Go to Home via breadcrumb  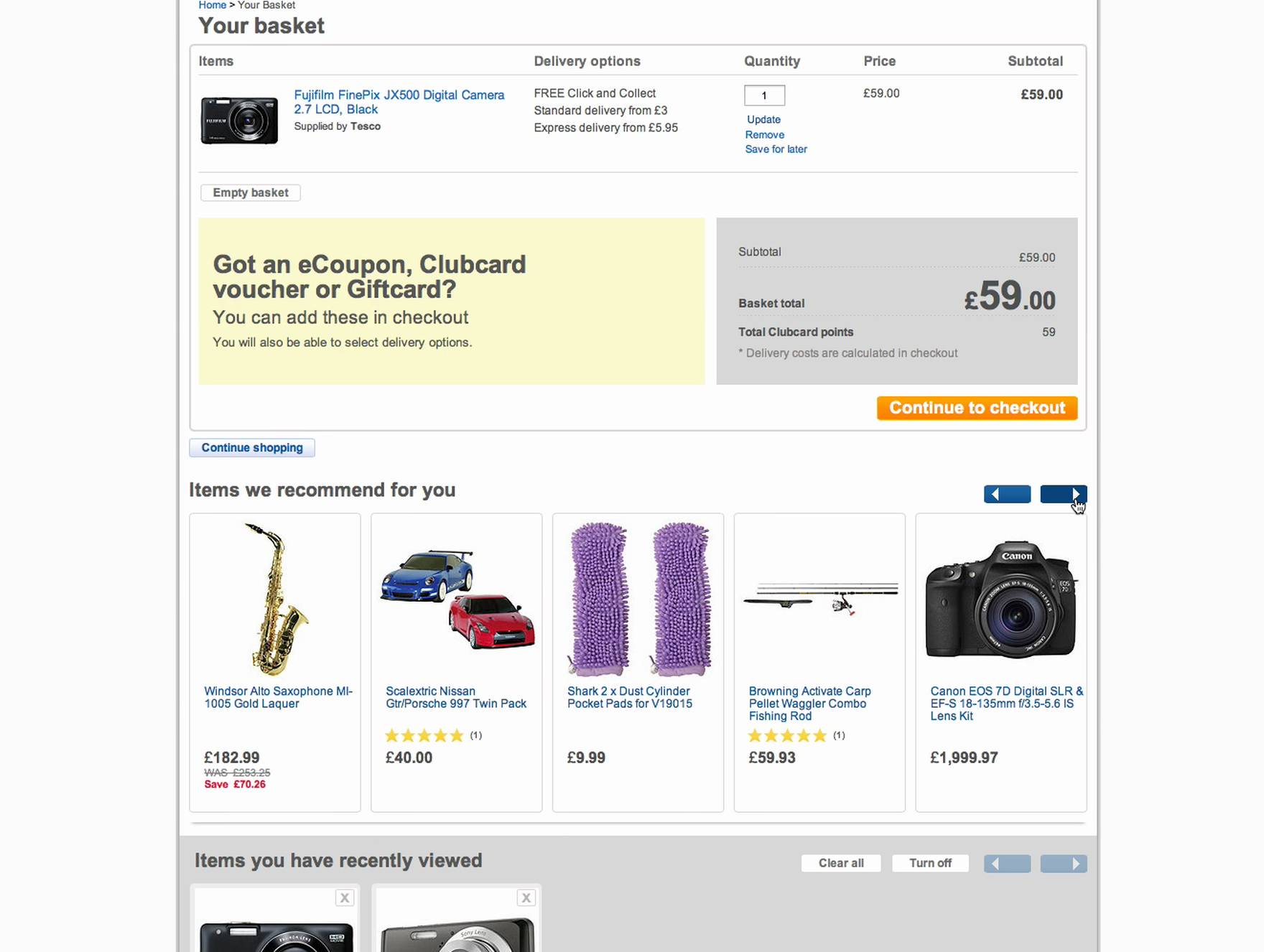pos(212,5)
